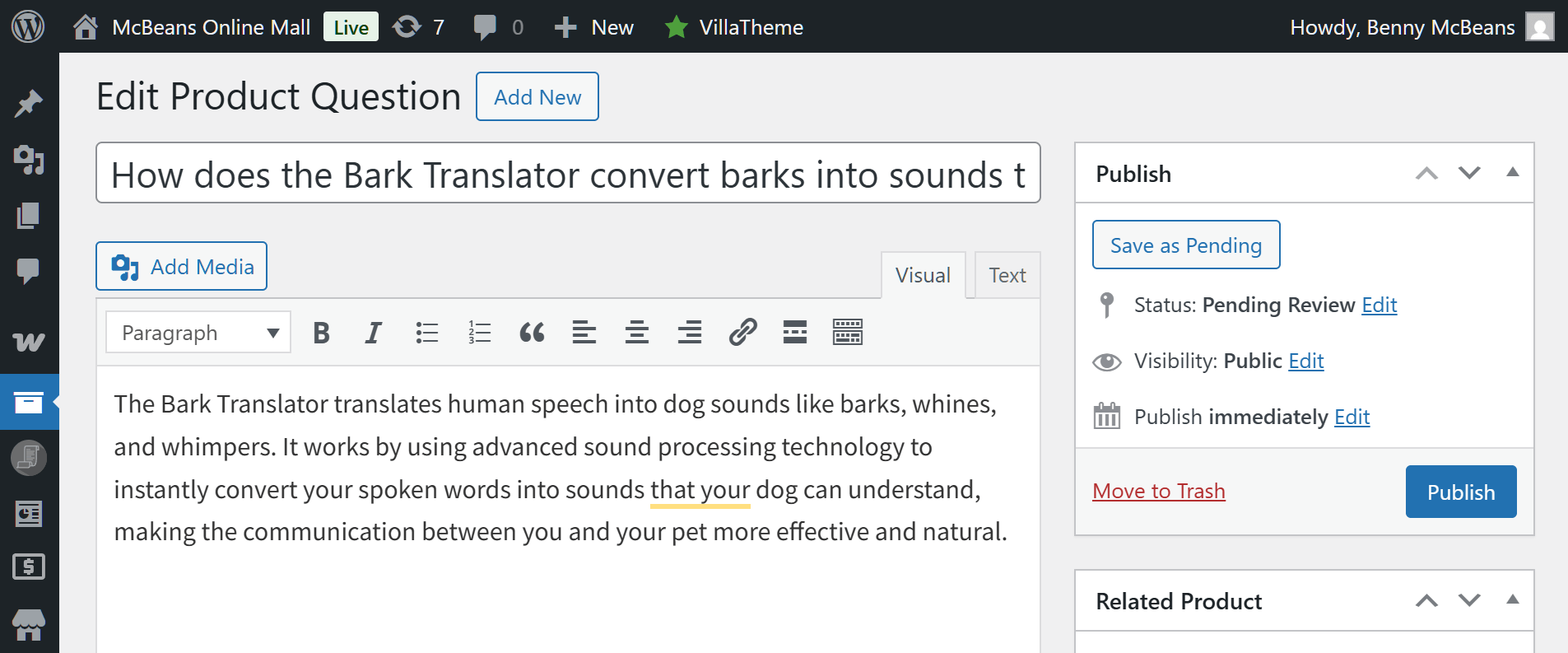Insert a bulleted list

point(426,333)
